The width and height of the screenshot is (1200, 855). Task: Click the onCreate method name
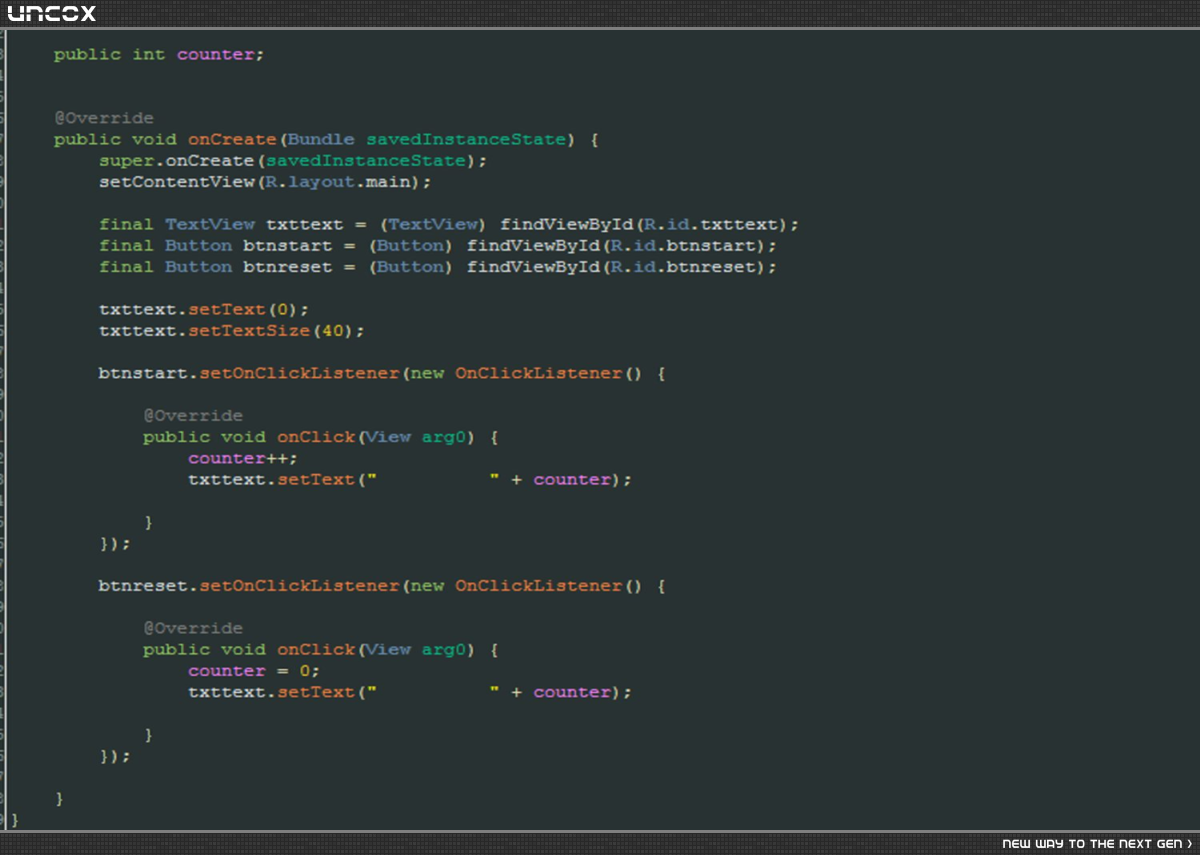pos(232,140)
